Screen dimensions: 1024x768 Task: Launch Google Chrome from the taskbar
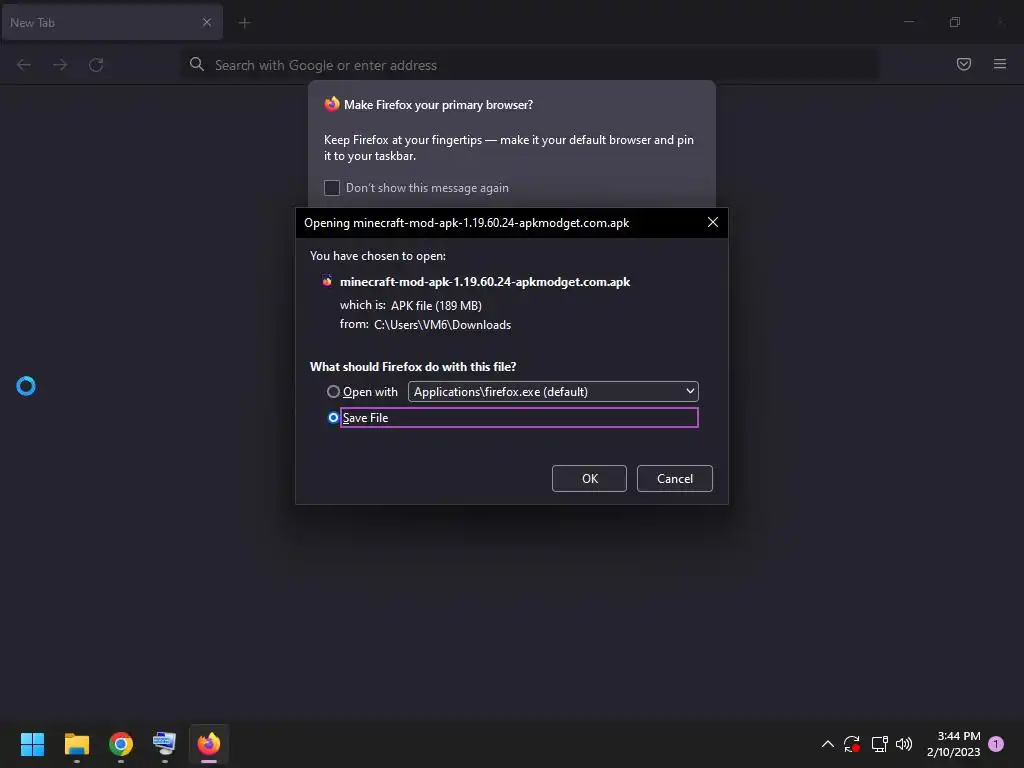(x=121, y=744)
